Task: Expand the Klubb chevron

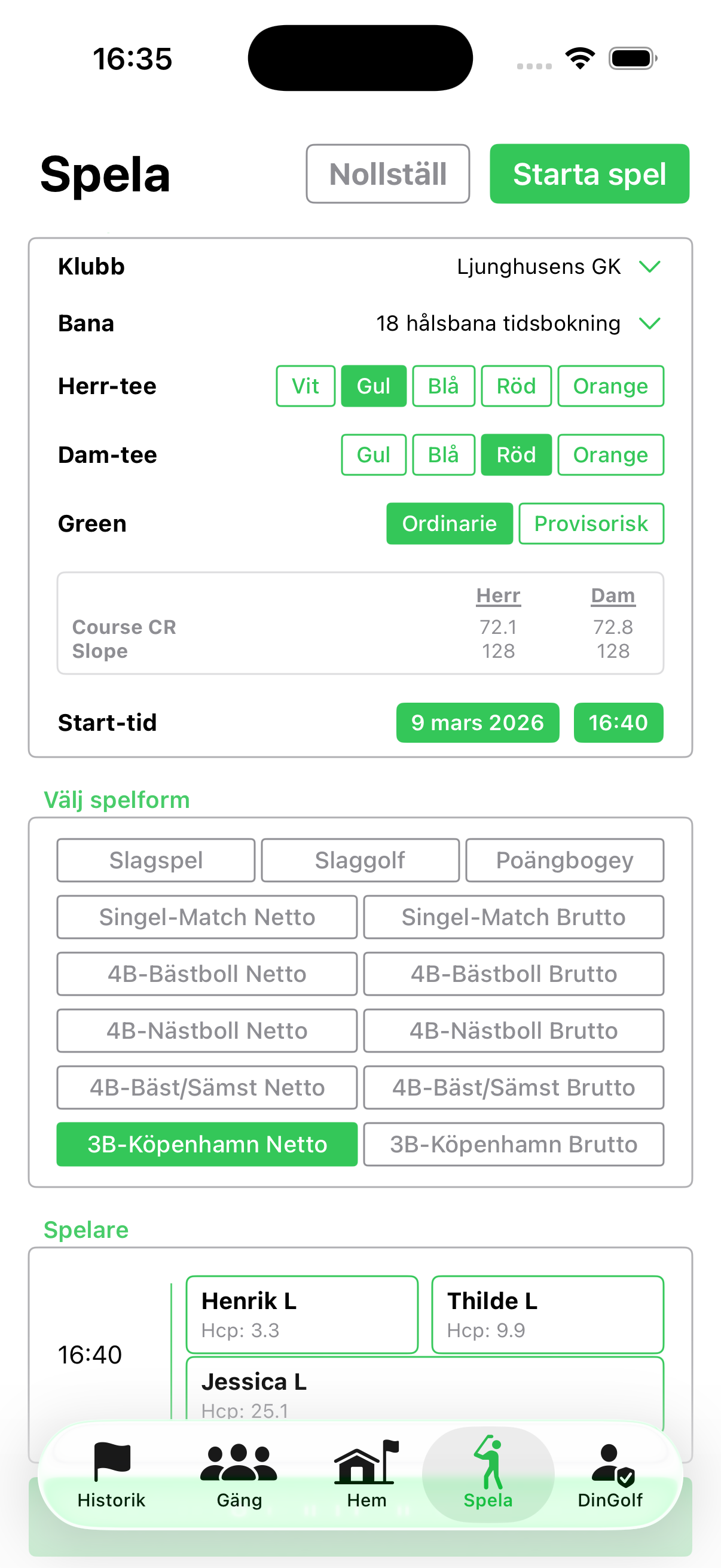Action: click(650, 267)
